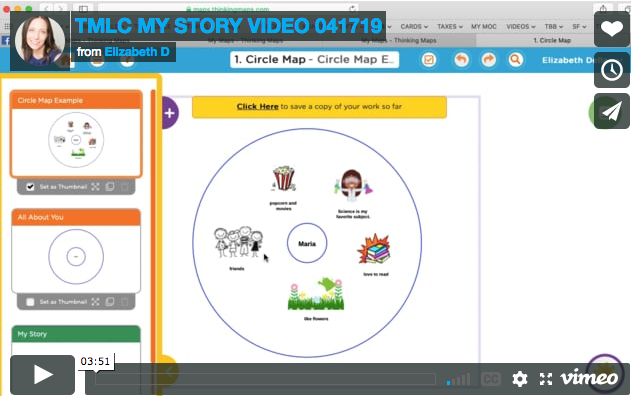Select the stack of books image

374,249
